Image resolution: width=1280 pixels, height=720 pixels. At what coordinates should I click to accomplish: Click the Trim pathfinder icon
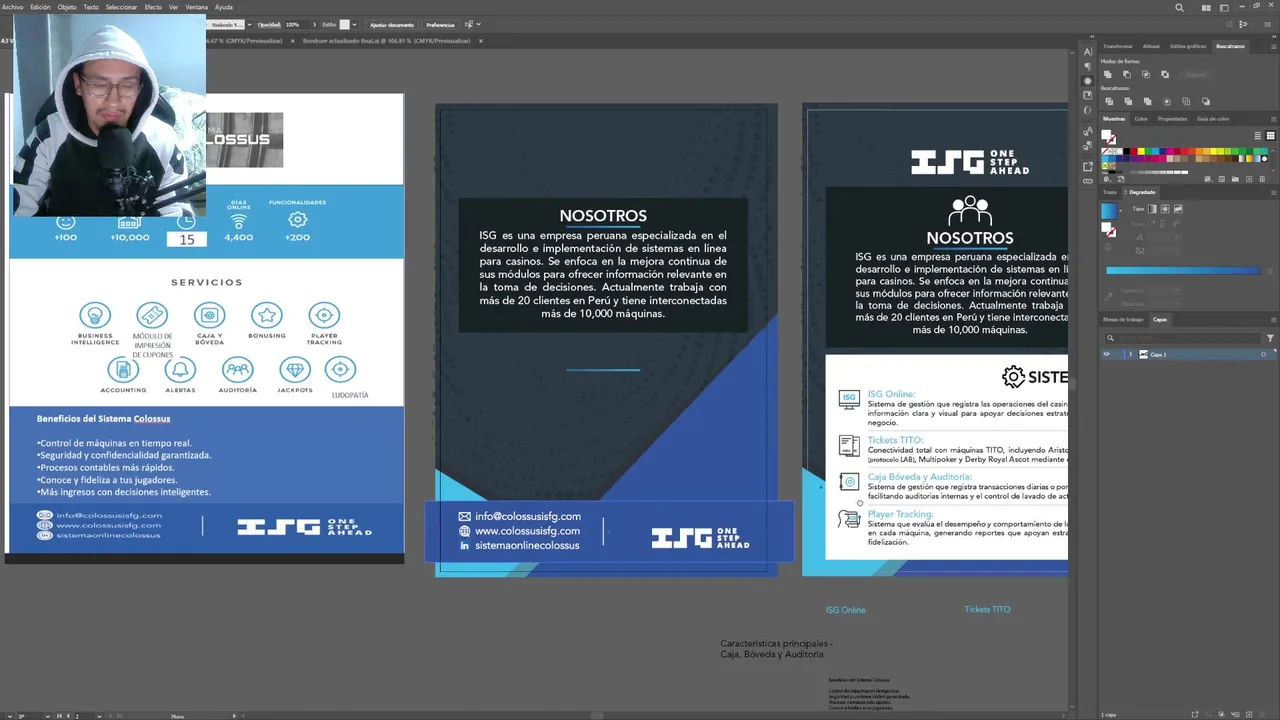pyautogui.click(x=1128, y=101)
